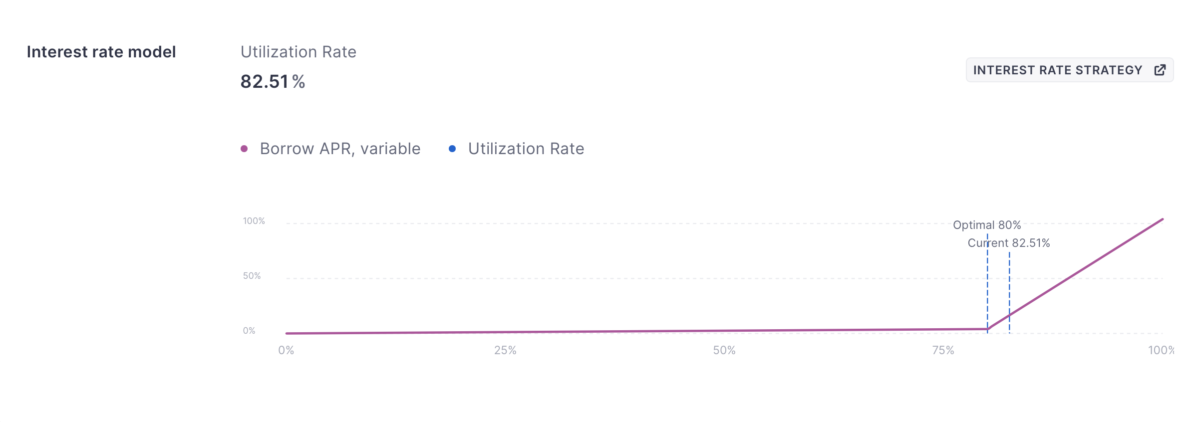Click the purple Borrow APR legend dot

(244, 149)
